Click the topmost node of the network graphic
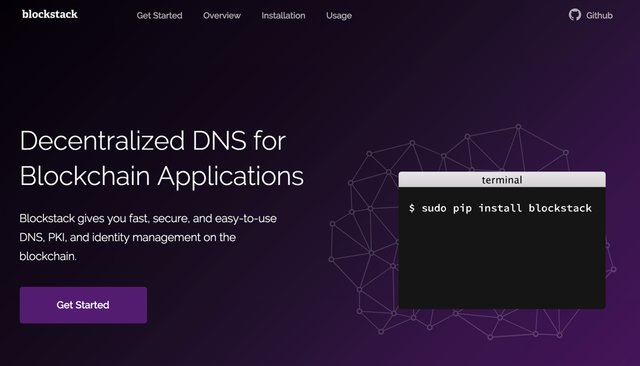640x366 pixels. click(x=518, y=126)
